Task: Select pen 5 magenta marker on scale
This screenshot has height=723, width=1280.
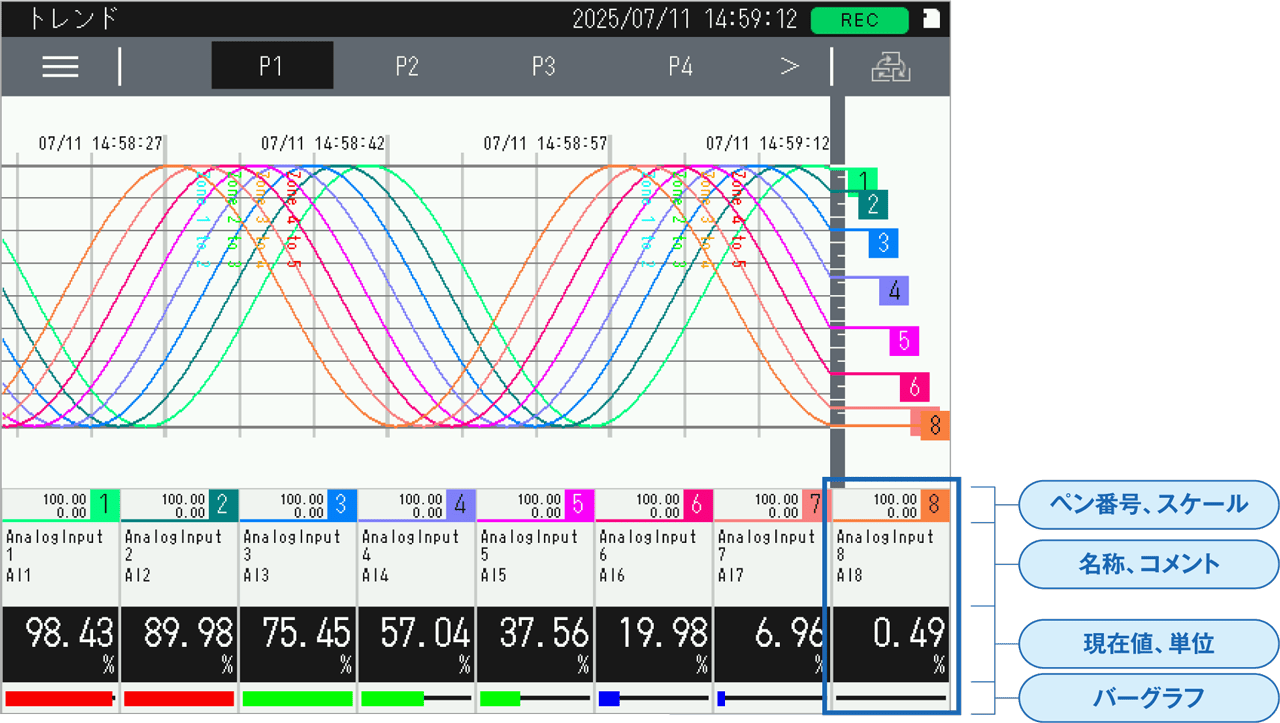Action: (x=903, y=341)
